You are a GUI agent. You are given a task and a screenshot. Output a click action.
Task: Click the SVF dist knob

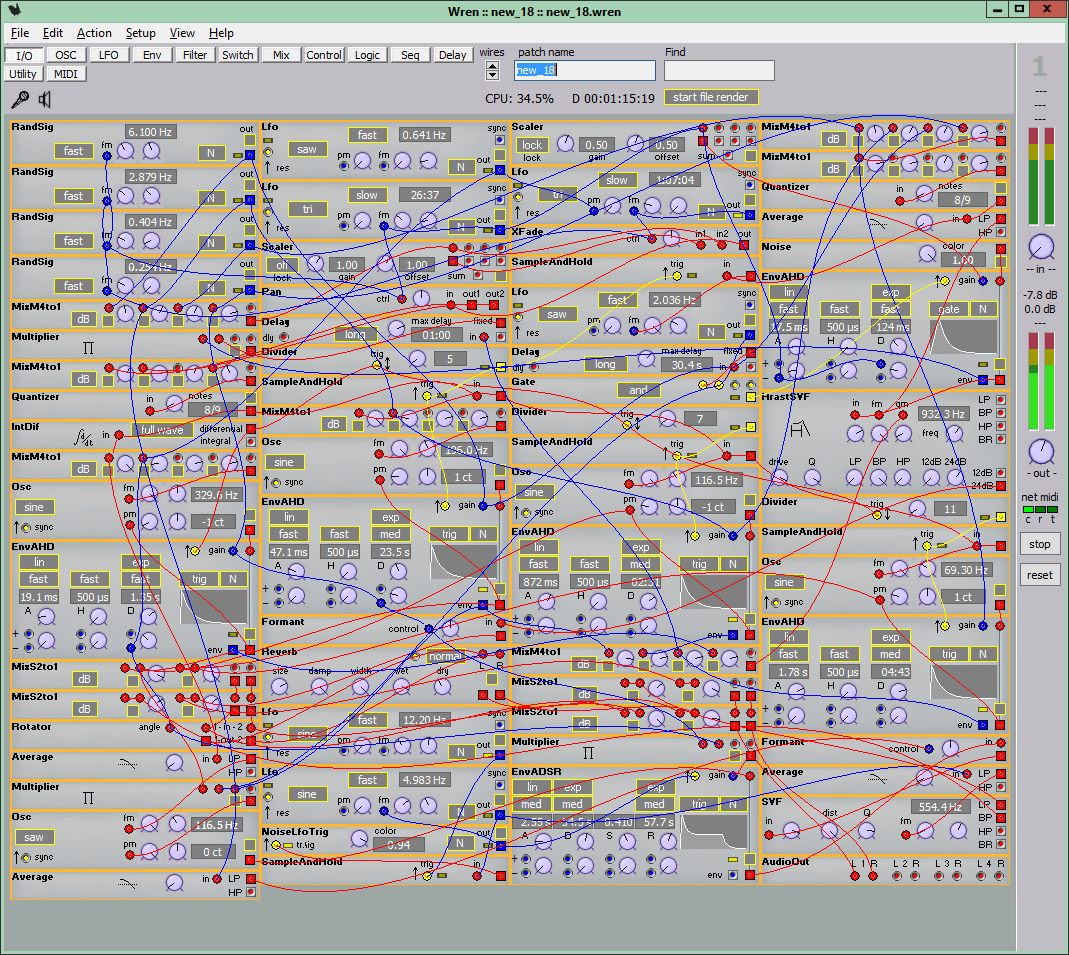pos(829,830)
